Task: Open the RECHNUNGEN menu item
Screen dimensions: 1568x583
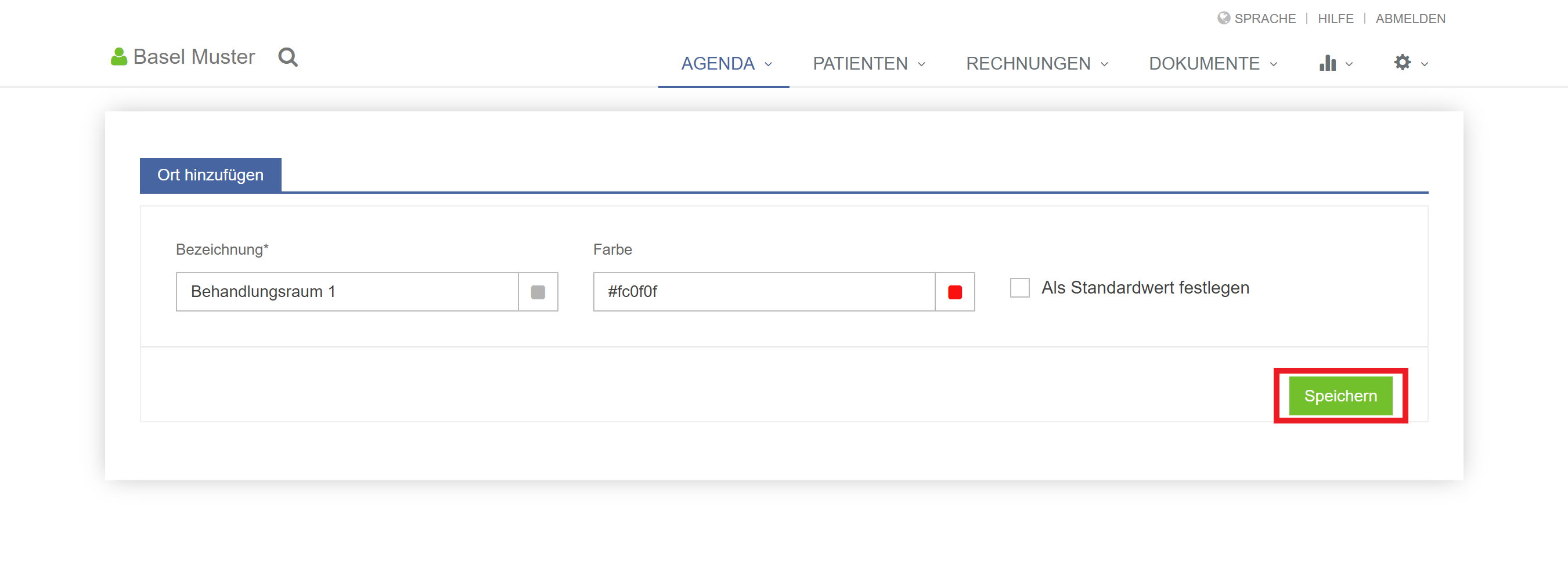Action: 1028,63
